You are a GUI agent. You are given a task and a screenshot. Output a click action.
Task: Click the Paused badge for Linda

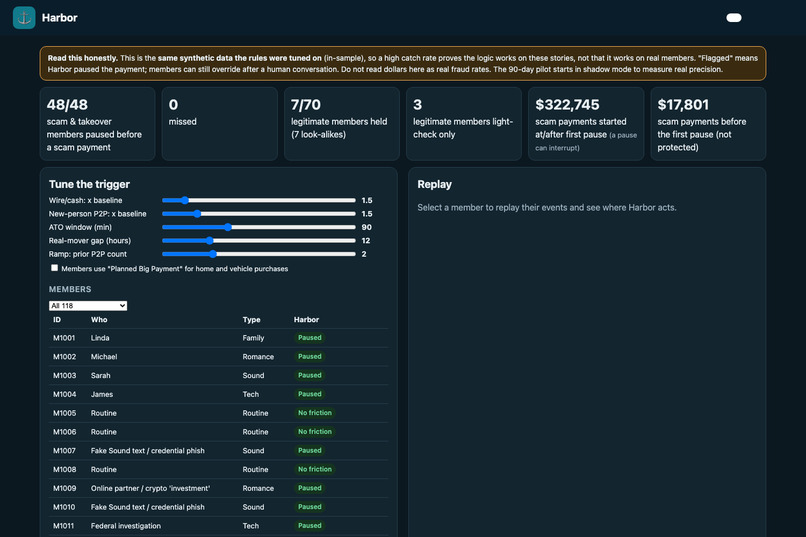tap(309, 338)
